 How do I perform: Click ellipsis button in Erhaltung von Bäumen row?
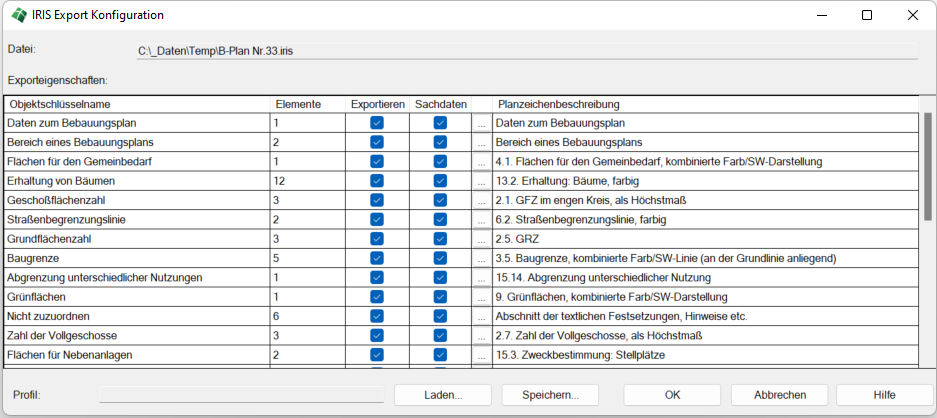click(x=481, y=181)
